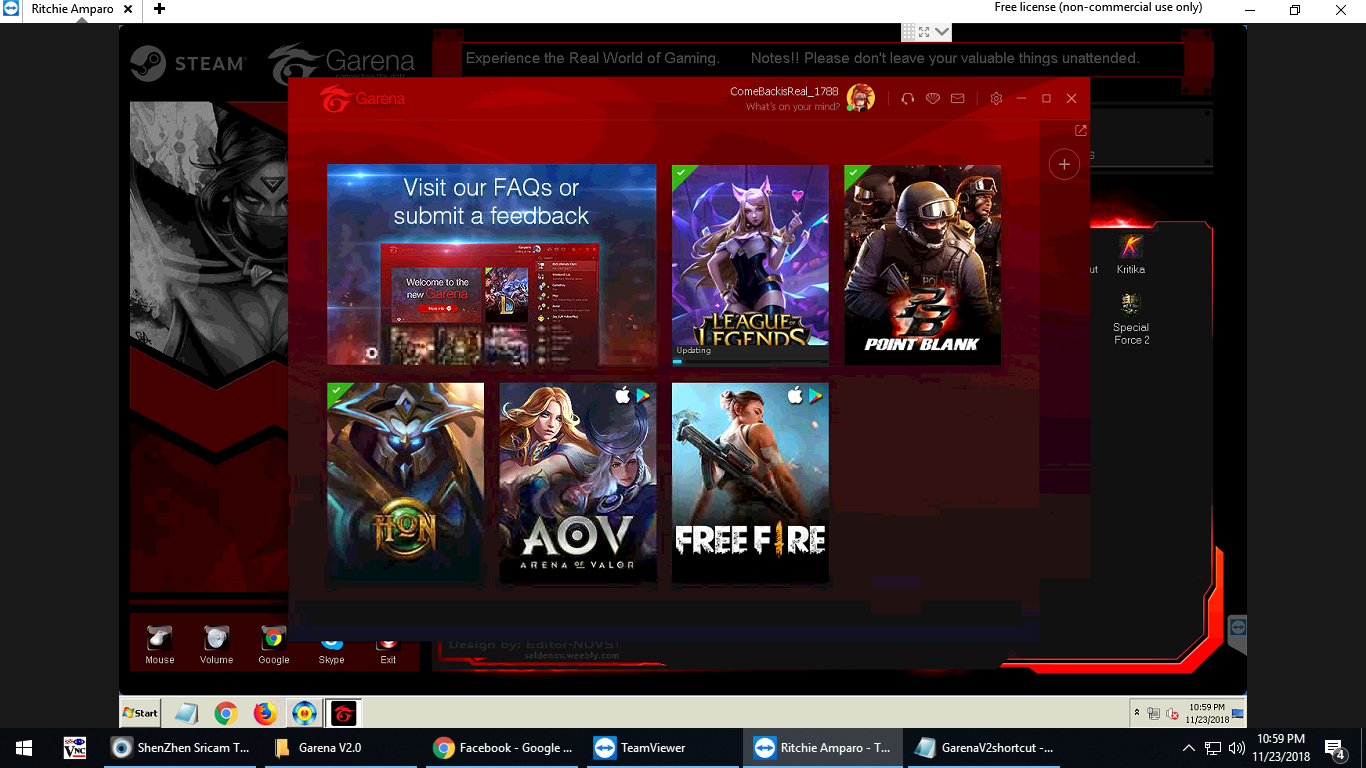Click the Exit launcher icon
This screenshot has height=768, width=1366.
[388, 650]
